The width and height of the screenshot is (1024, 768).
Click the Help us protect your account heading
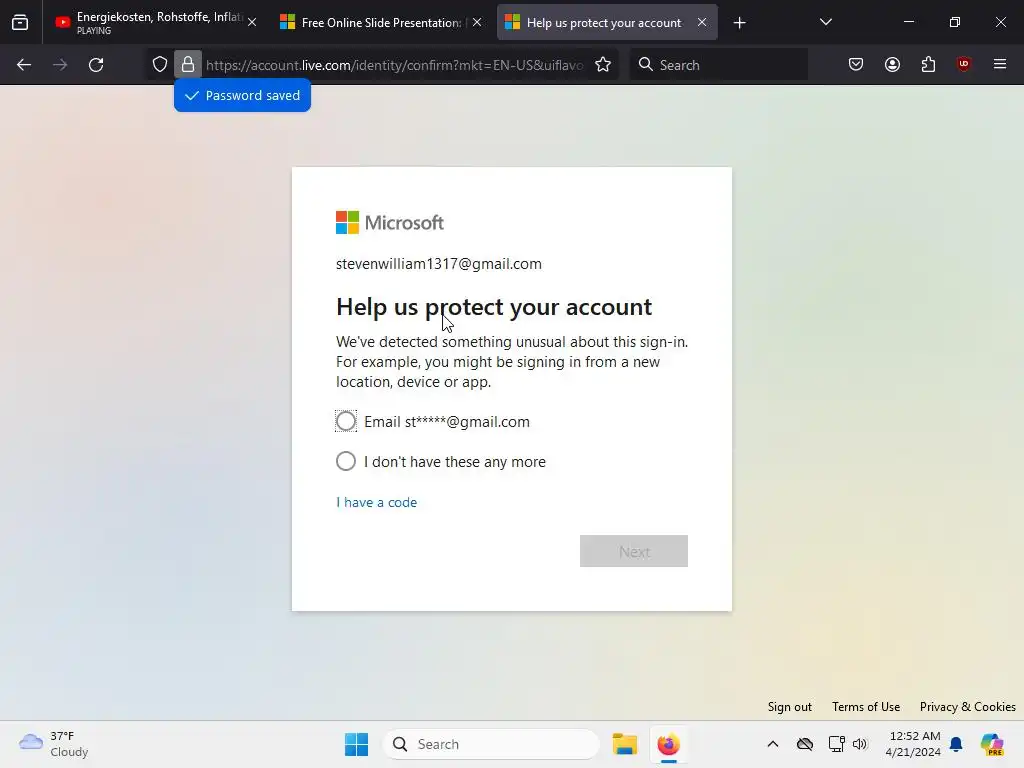coord(494,307)
